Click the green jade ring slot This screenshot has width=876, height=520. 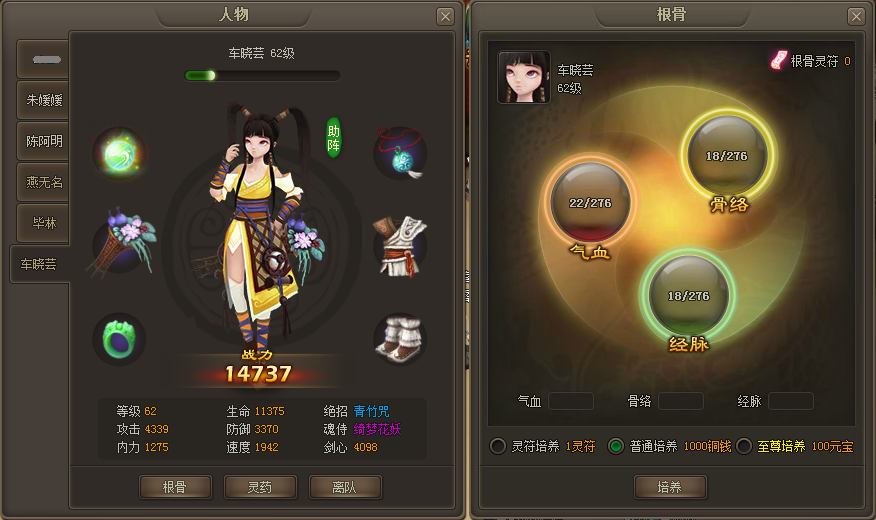click(x=119, y=340)
